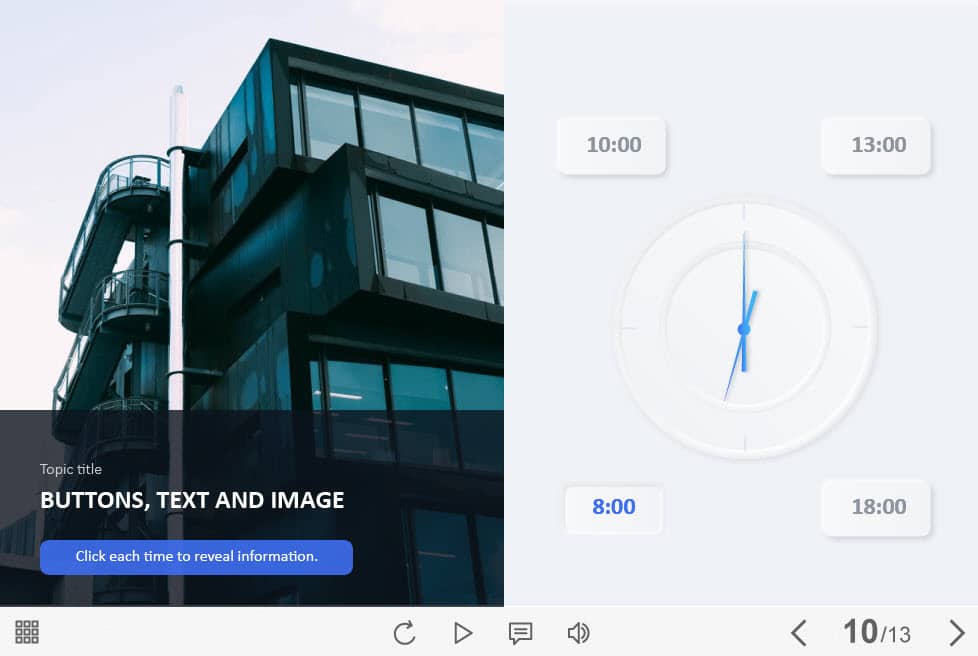Click the 'Click each time' instruction banner
This screenshot has height=656, width=978.
(196, 557)
